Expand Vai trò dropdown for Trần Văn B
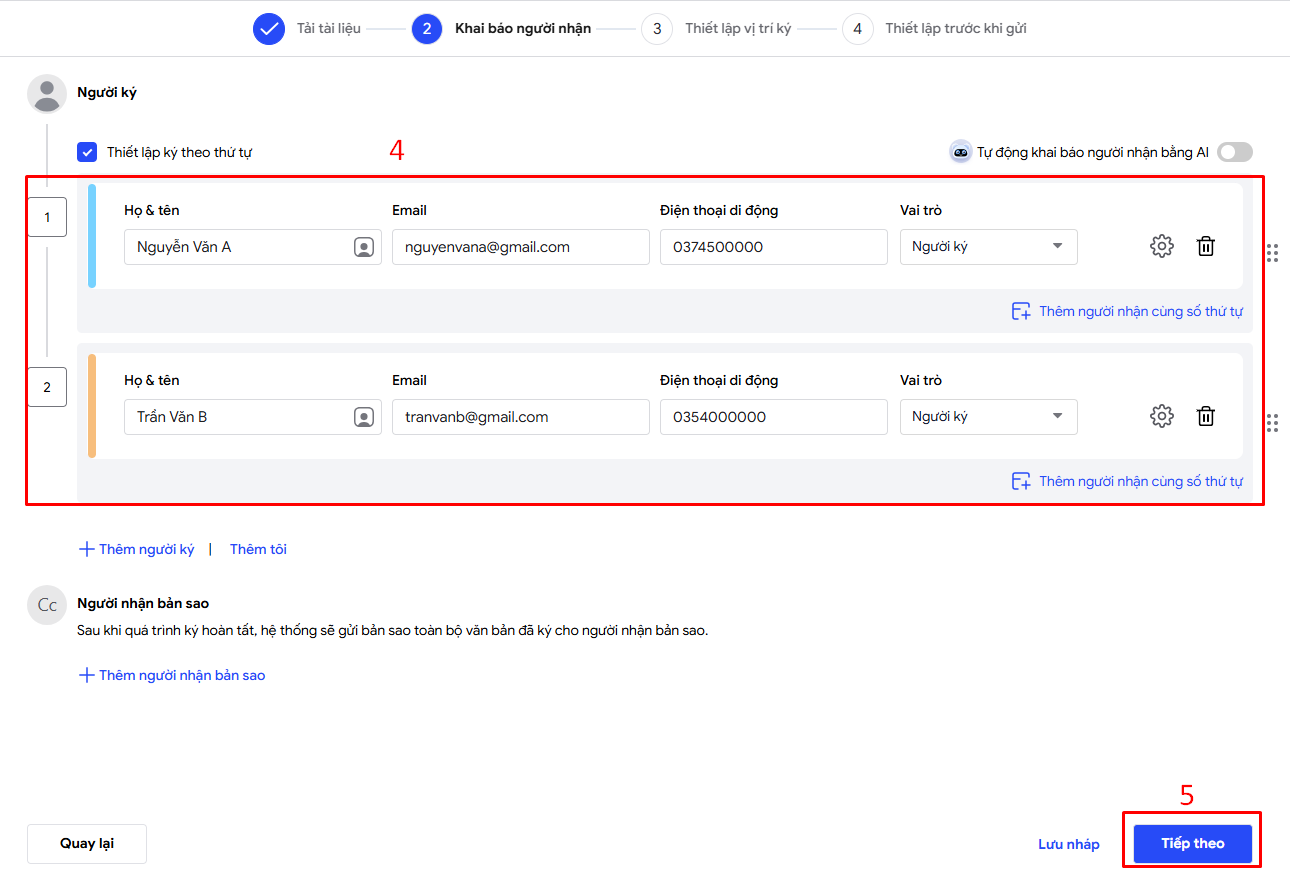This screenshot has width=1290, height=880. [x=988, y=417]
